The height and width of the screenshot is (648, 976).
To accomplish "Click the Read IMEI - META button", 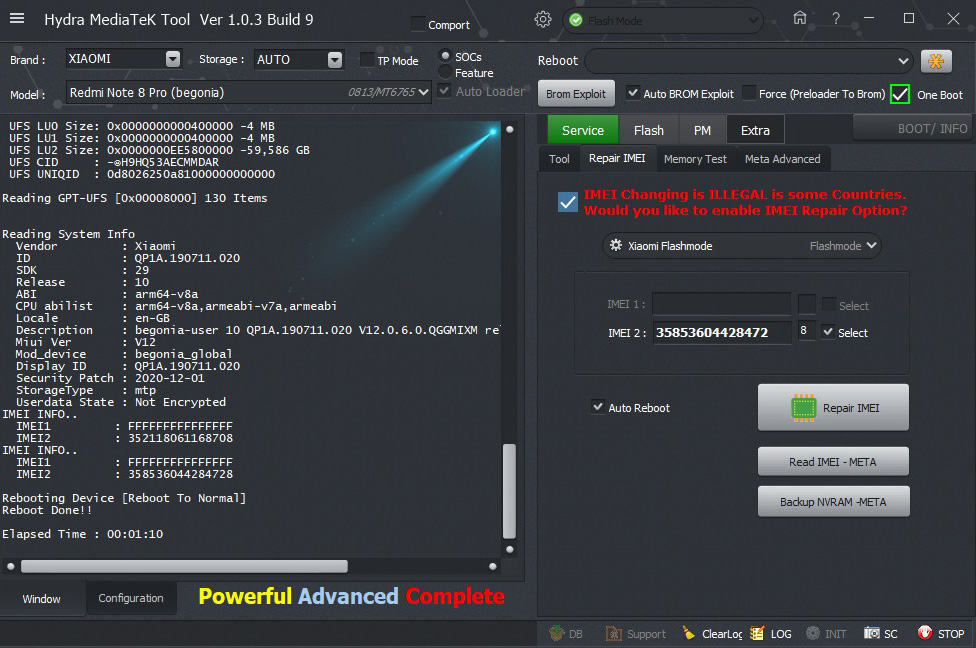I will tap(833, 462).
